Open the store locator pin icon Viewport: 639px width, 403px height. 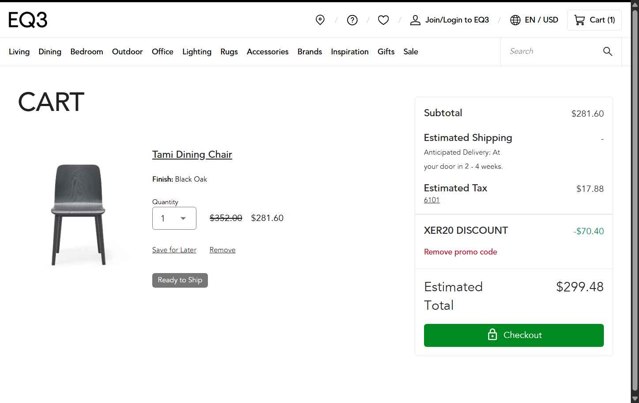[x=320, y=20]
